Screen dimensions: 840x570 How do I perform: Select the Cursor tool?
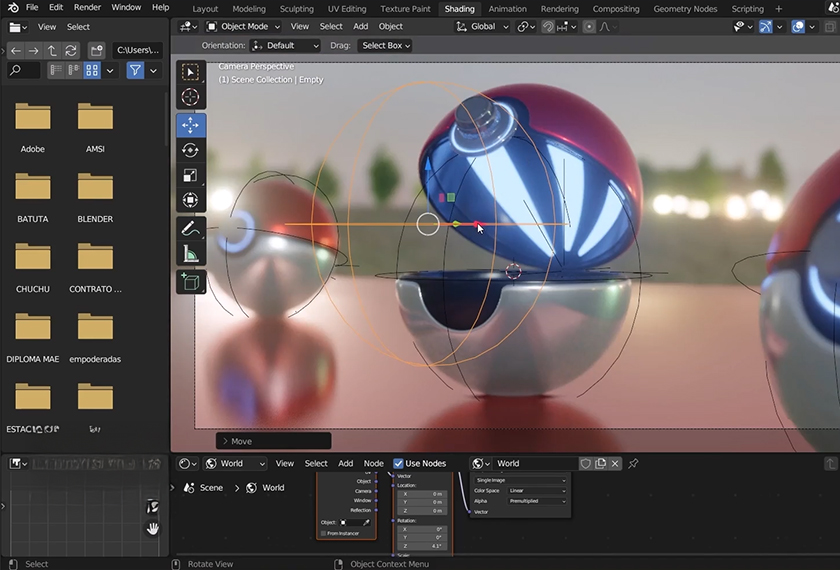[x=191, y=98]
